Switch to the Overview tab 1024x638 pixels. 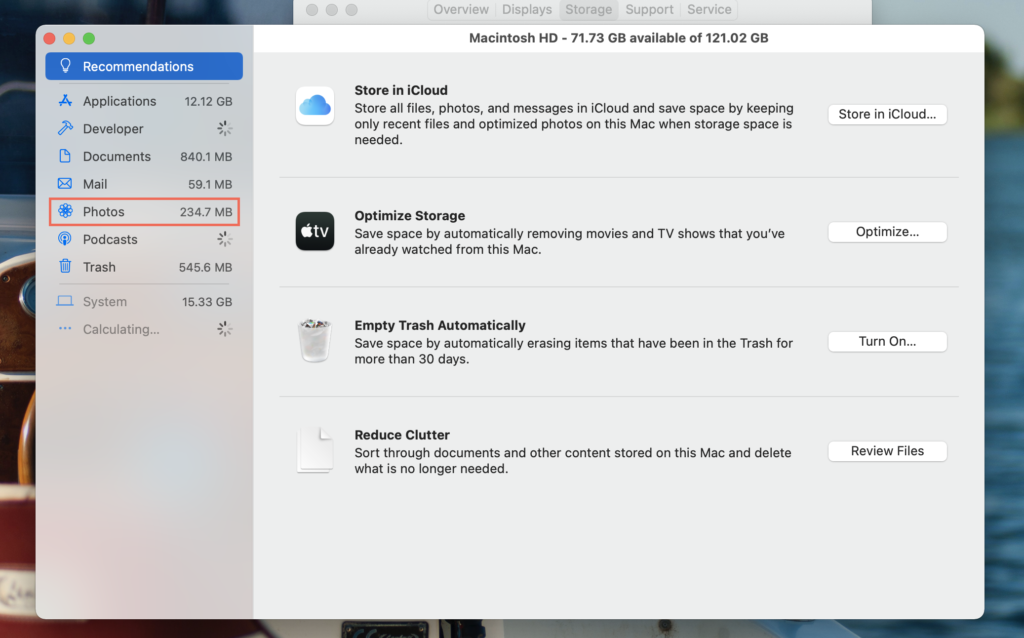point(461,10)
